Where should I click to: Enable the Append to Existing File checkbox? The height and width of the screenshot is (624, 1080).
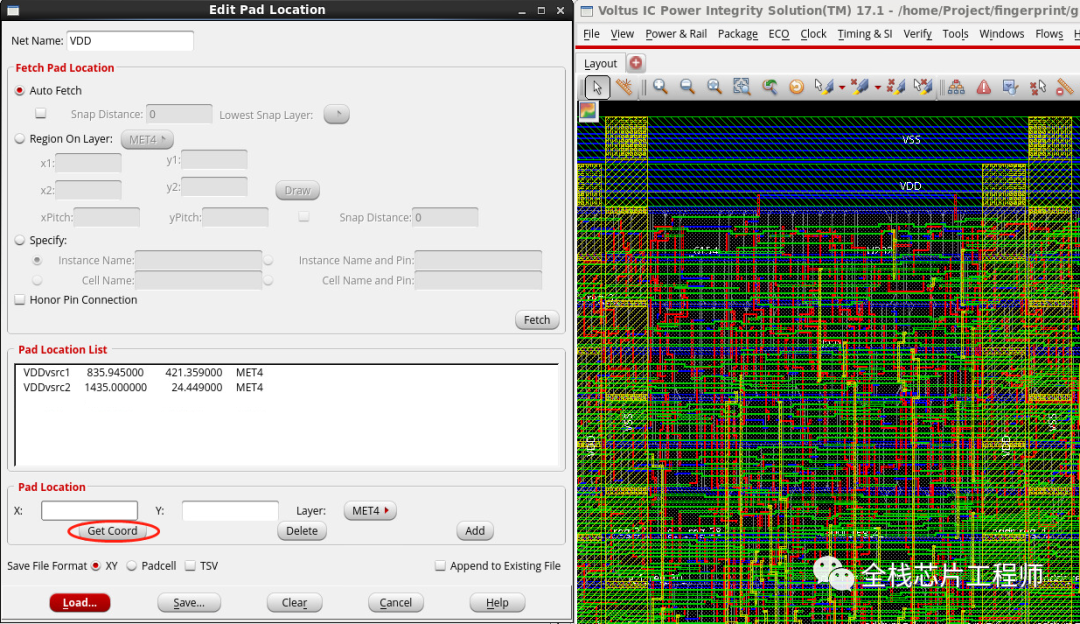(439, 565)
